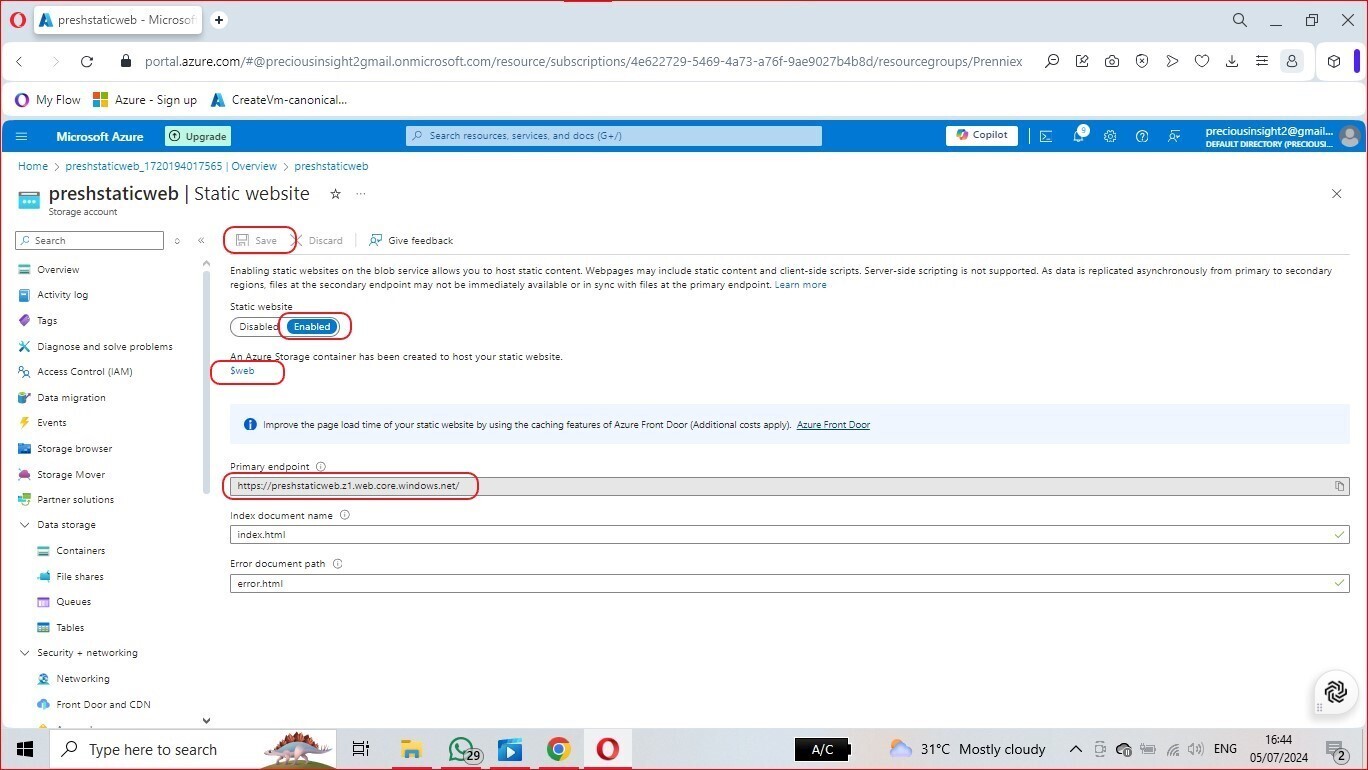This screenshot has height=770, width=1368.
Task: Click the Copilot button
Action: click(982, 135)
